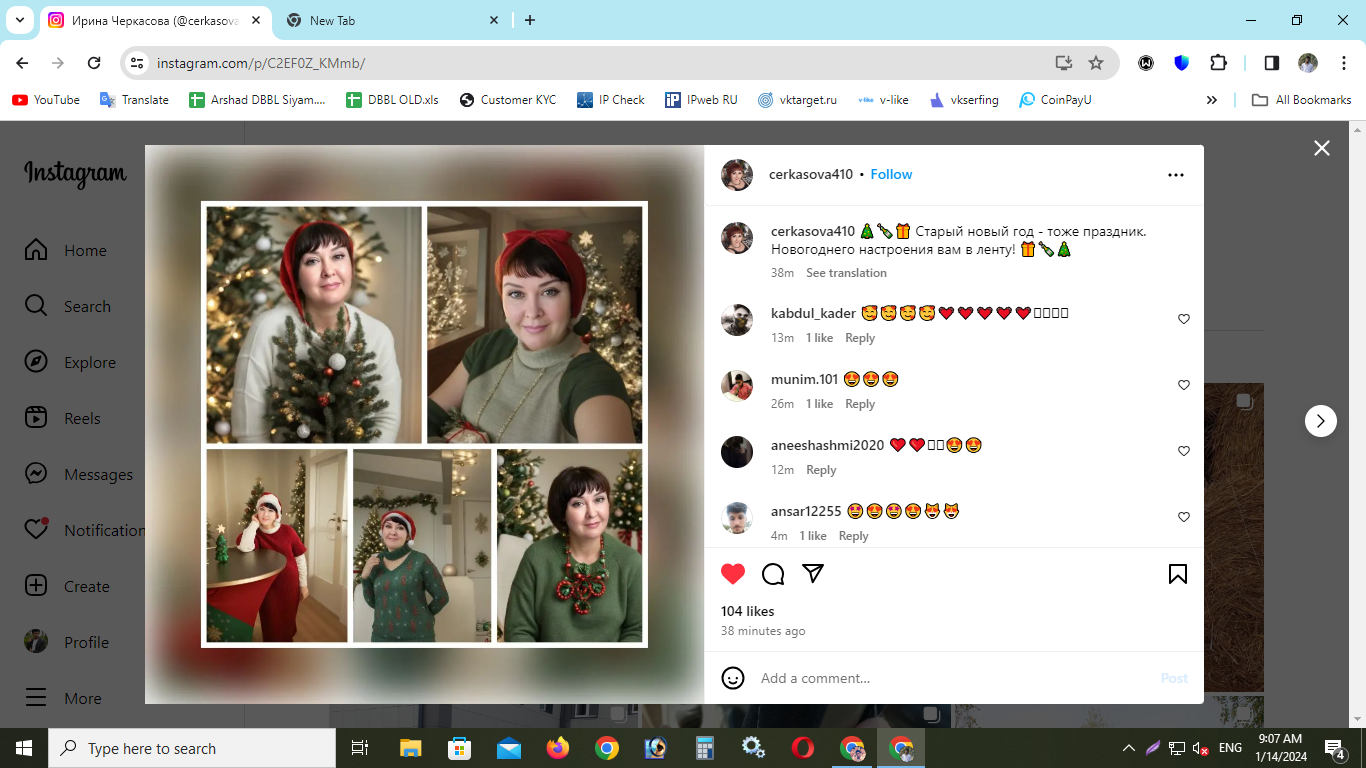Go to next post arrow
1366x768 pixels.
tap(1321, 421)
